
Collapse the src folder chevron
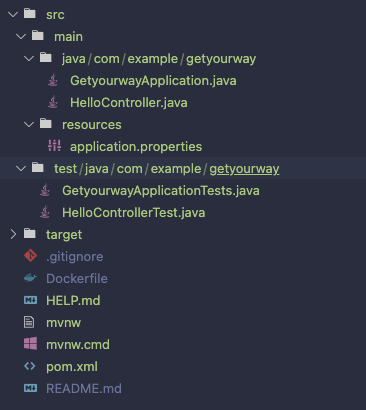click(13, 14)
